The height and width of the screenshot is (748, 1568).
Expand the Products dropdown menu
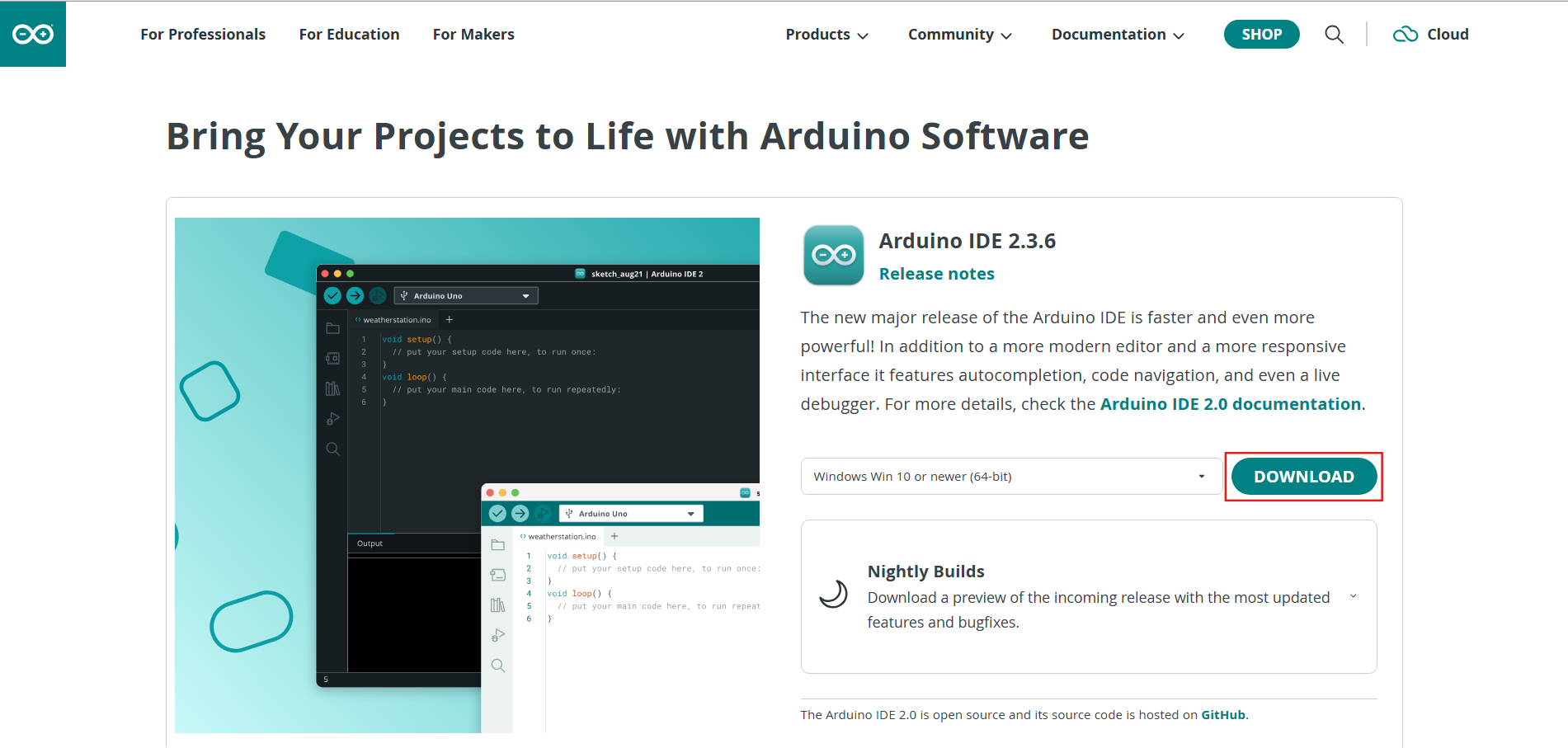(x=826, y=34)
